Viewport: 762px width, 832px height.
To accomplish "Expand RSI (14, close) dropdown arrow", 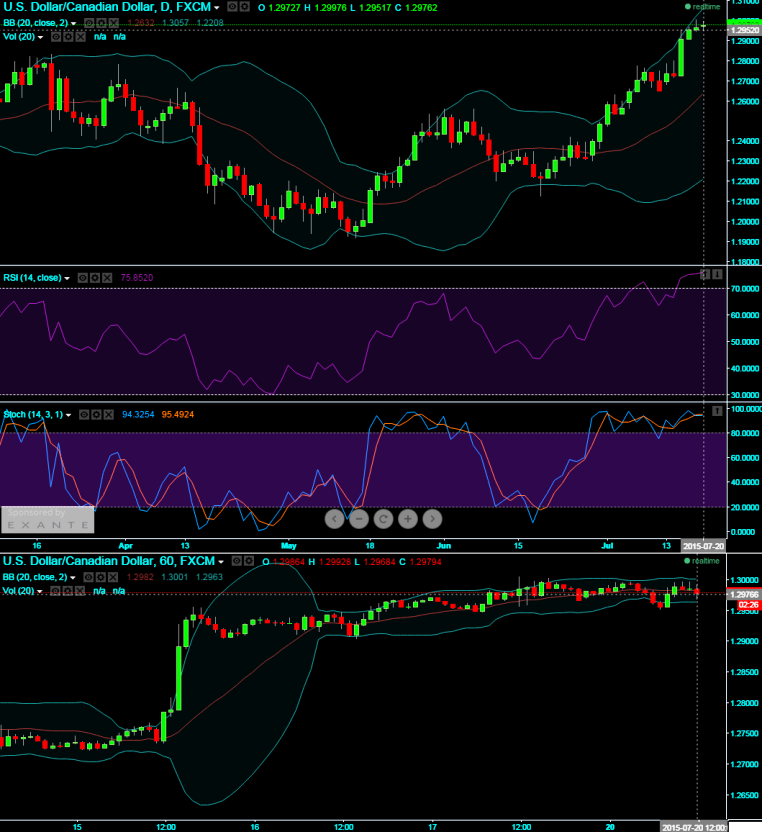I will click(x=67, y=278).
